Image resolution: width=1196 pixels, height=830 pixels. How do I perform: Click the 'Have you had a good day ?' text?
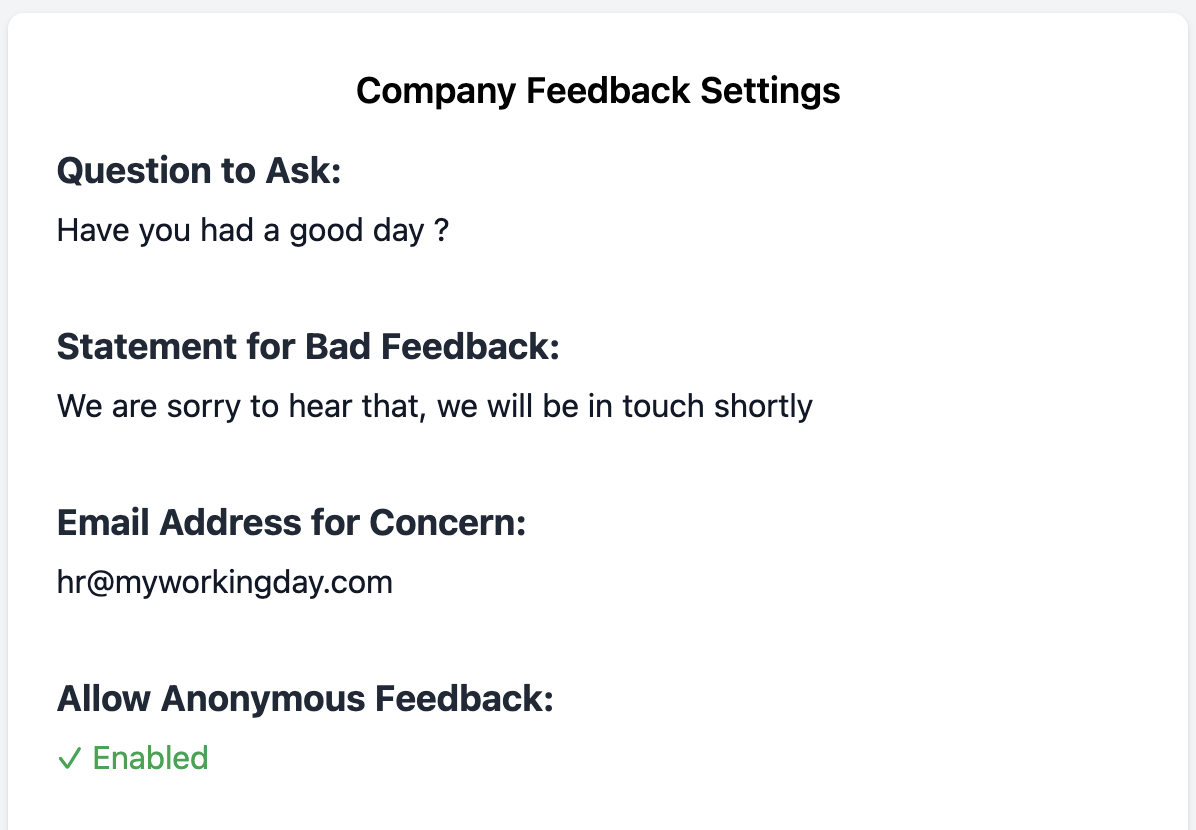click(x=252, y=231)
